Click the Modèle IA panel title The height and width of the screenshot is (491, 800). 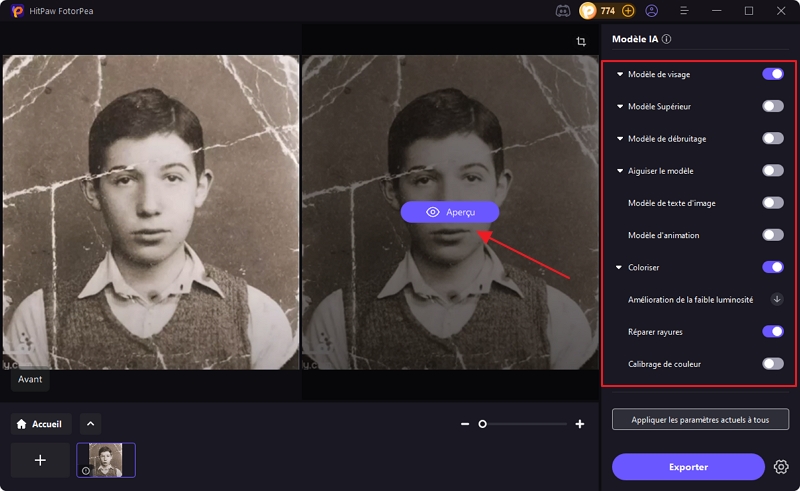coord(635,39)
